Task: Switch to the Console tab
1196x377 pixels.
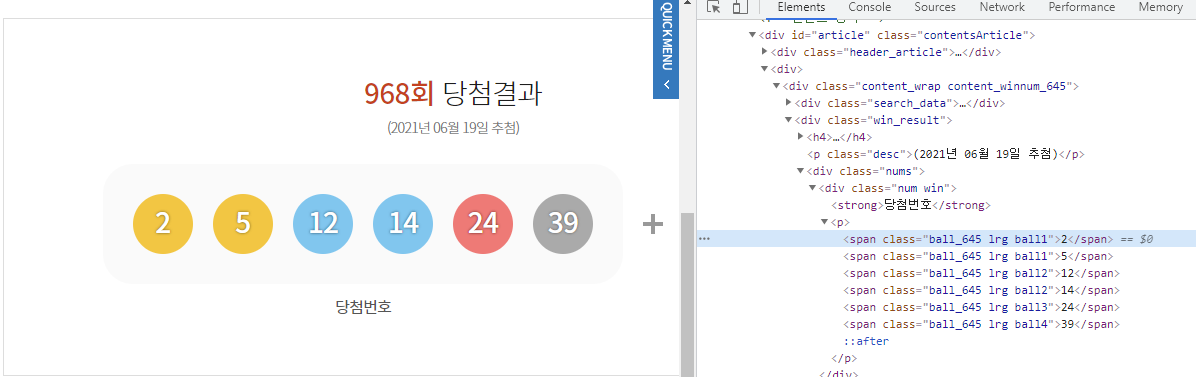Action: 870,7
